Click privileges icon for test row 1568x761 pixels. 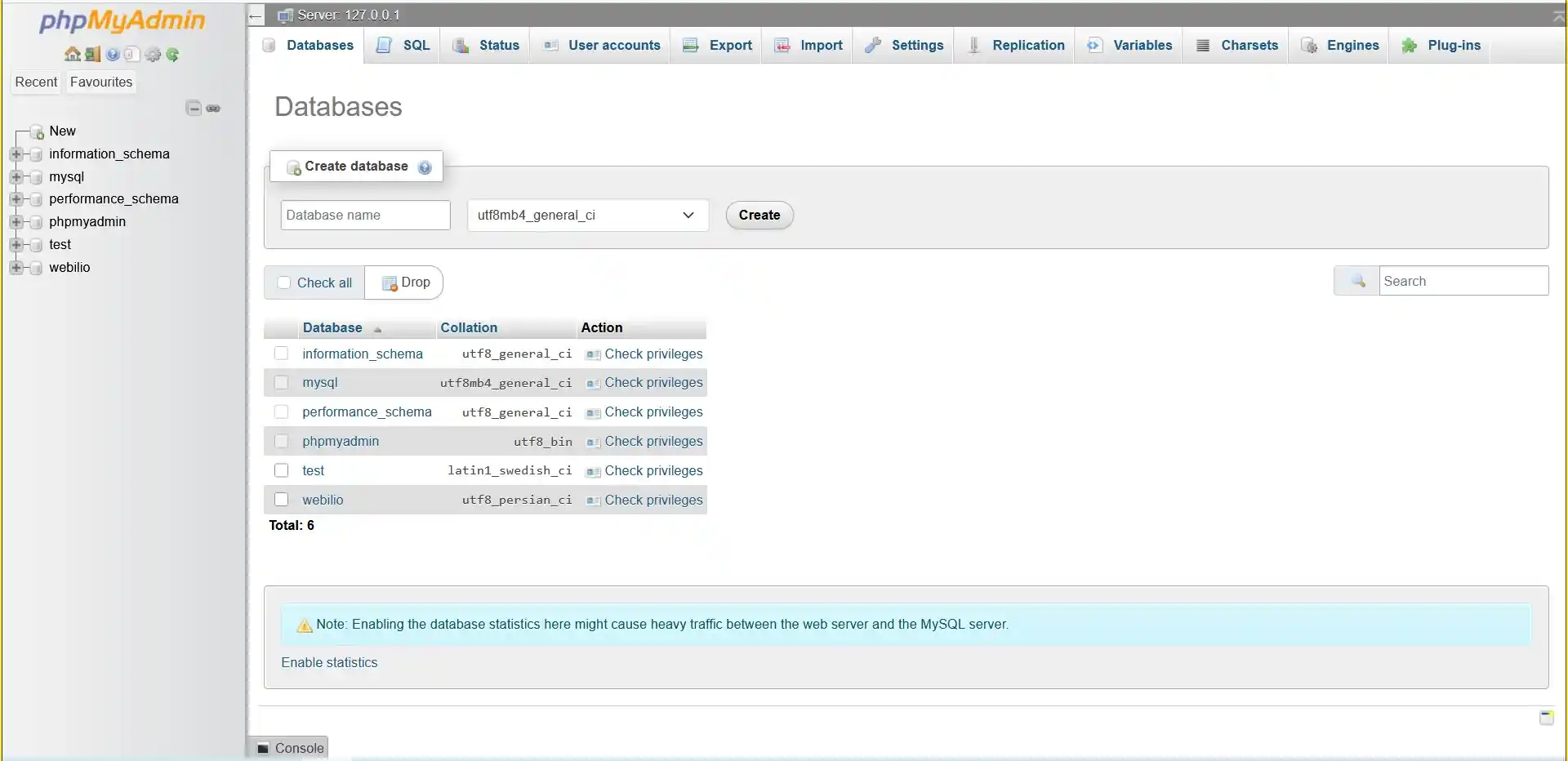point(594,471)
